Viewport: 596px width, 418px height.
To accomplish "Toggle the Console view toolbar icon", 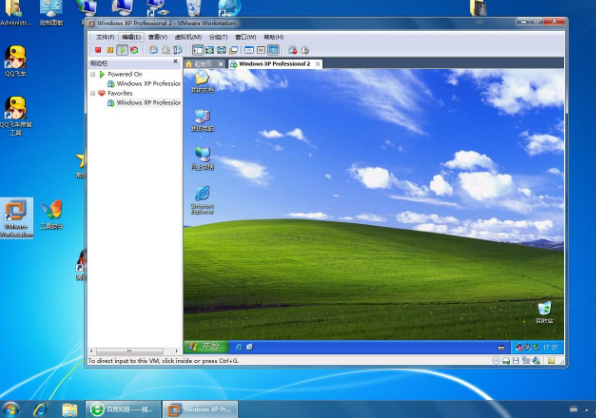I will 273,50.
